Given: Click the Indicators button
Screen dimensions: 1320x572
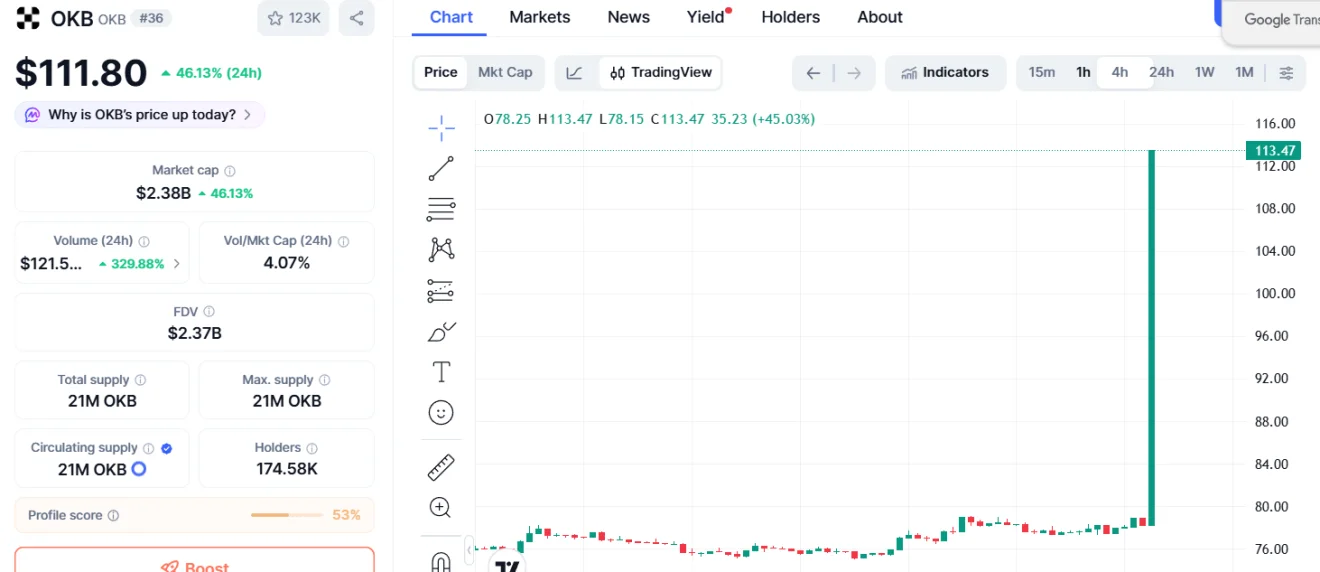Looking at the screenshot, I should point(945,72).
